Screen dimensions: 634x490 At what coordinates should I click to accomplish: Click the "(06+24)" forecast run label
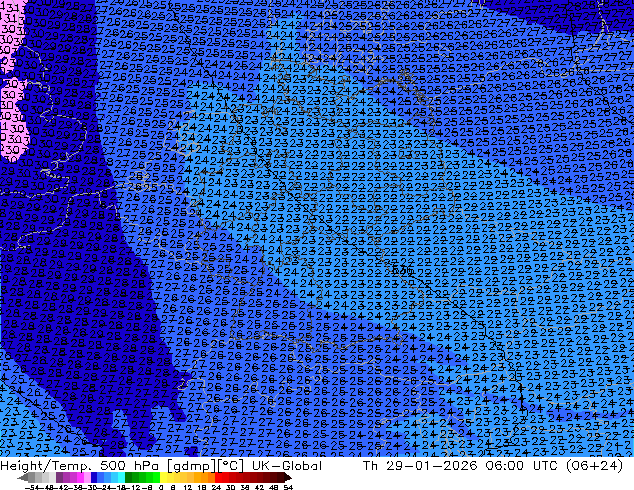(x=594, y=465)
